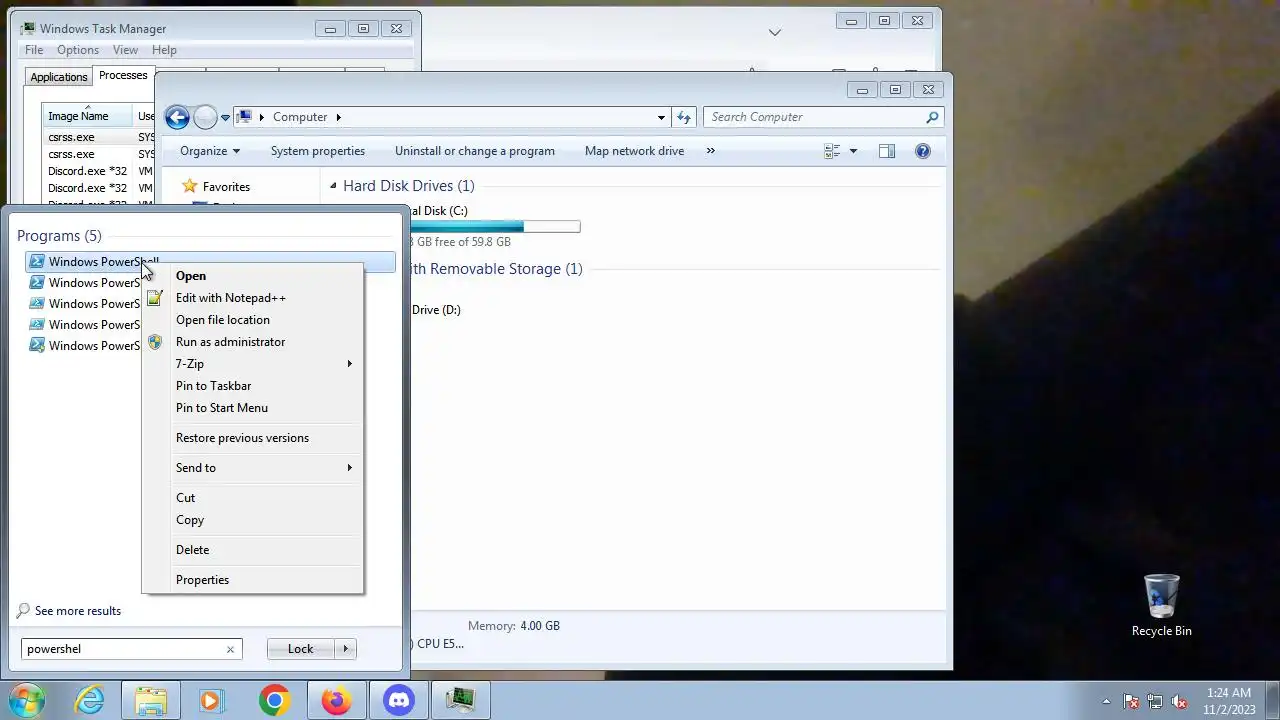Select the Processes tab in Task Manager
The image size is (1280, 720).
(x=123, y=75)
